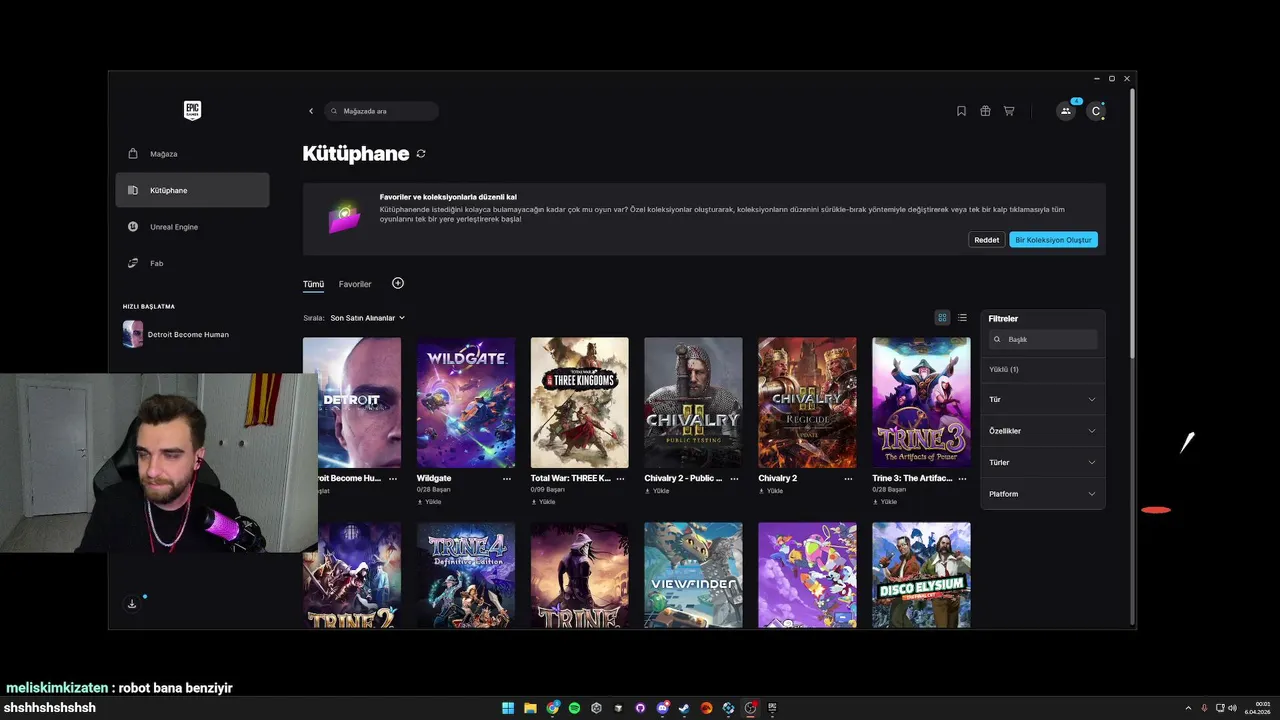
Task: Install Chivalry 2 via Yükle
Action: (771, 491)
